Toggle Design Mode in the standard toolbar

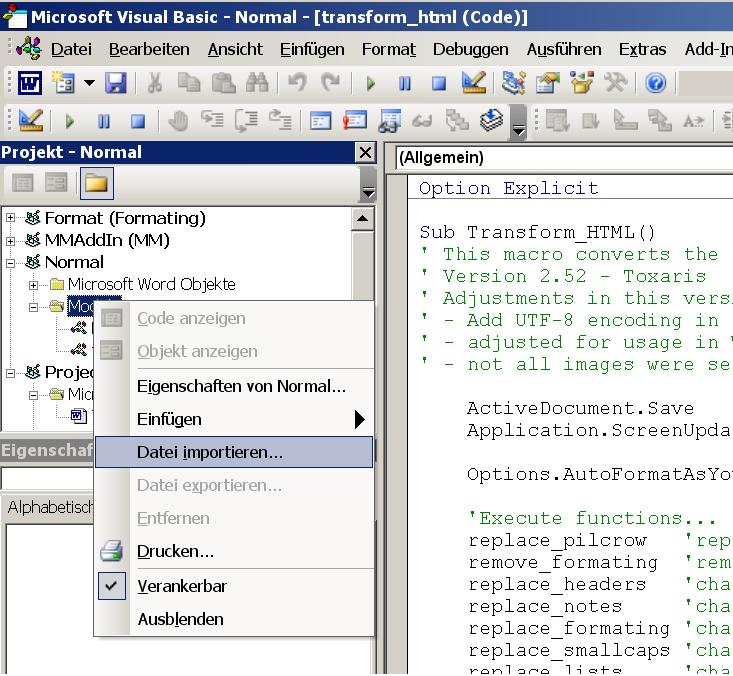click(x=474, y=83)
